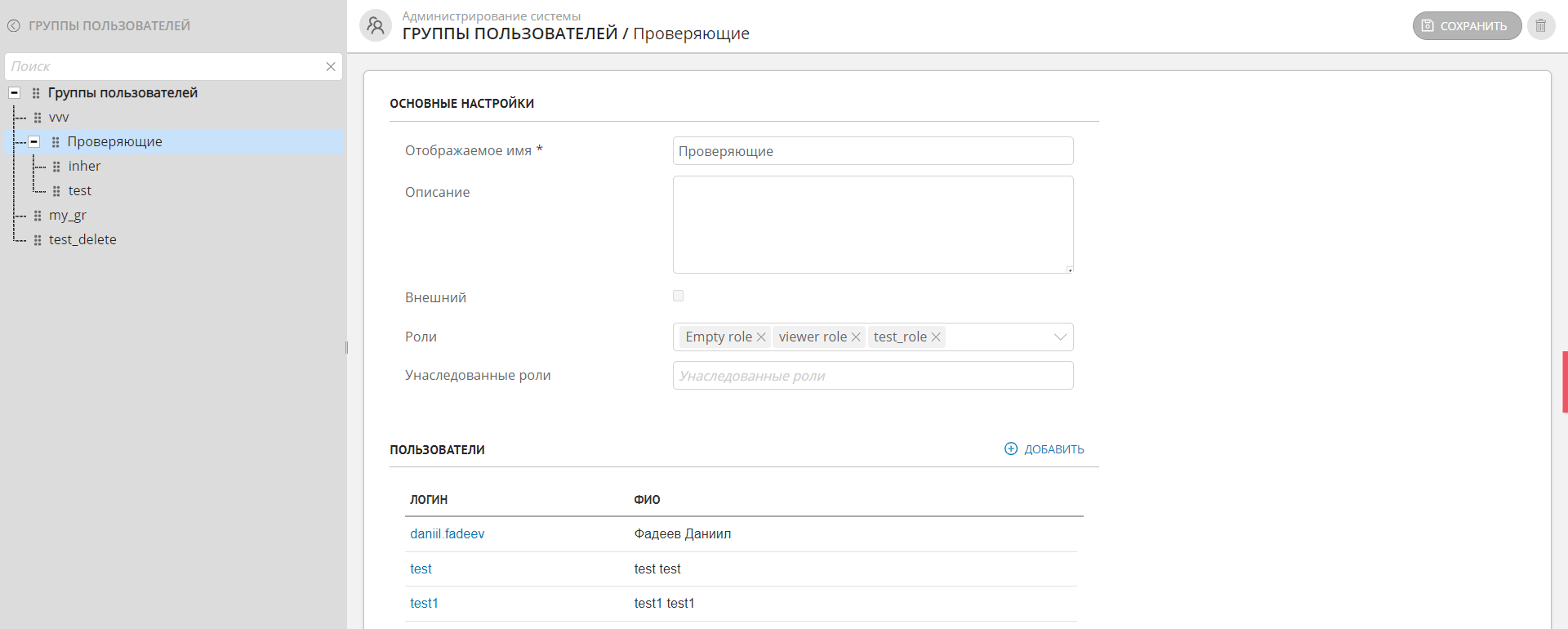Click into the Описание text area
Screen dimensions: 1568x629
pyautogui.click(x=872, y=225)
